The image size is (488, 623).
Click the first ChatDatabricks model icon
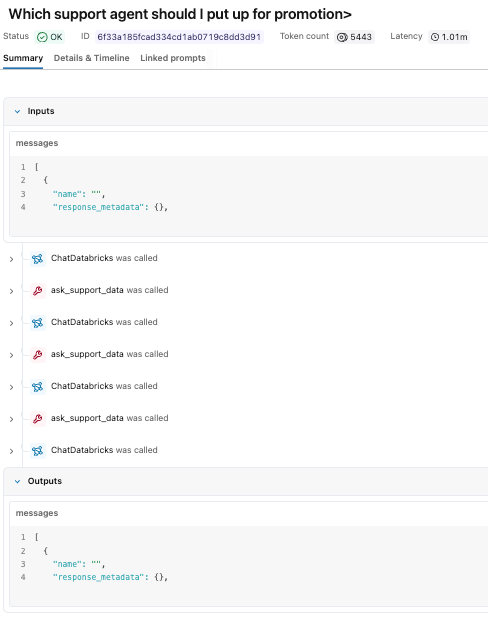pos(38,259)
